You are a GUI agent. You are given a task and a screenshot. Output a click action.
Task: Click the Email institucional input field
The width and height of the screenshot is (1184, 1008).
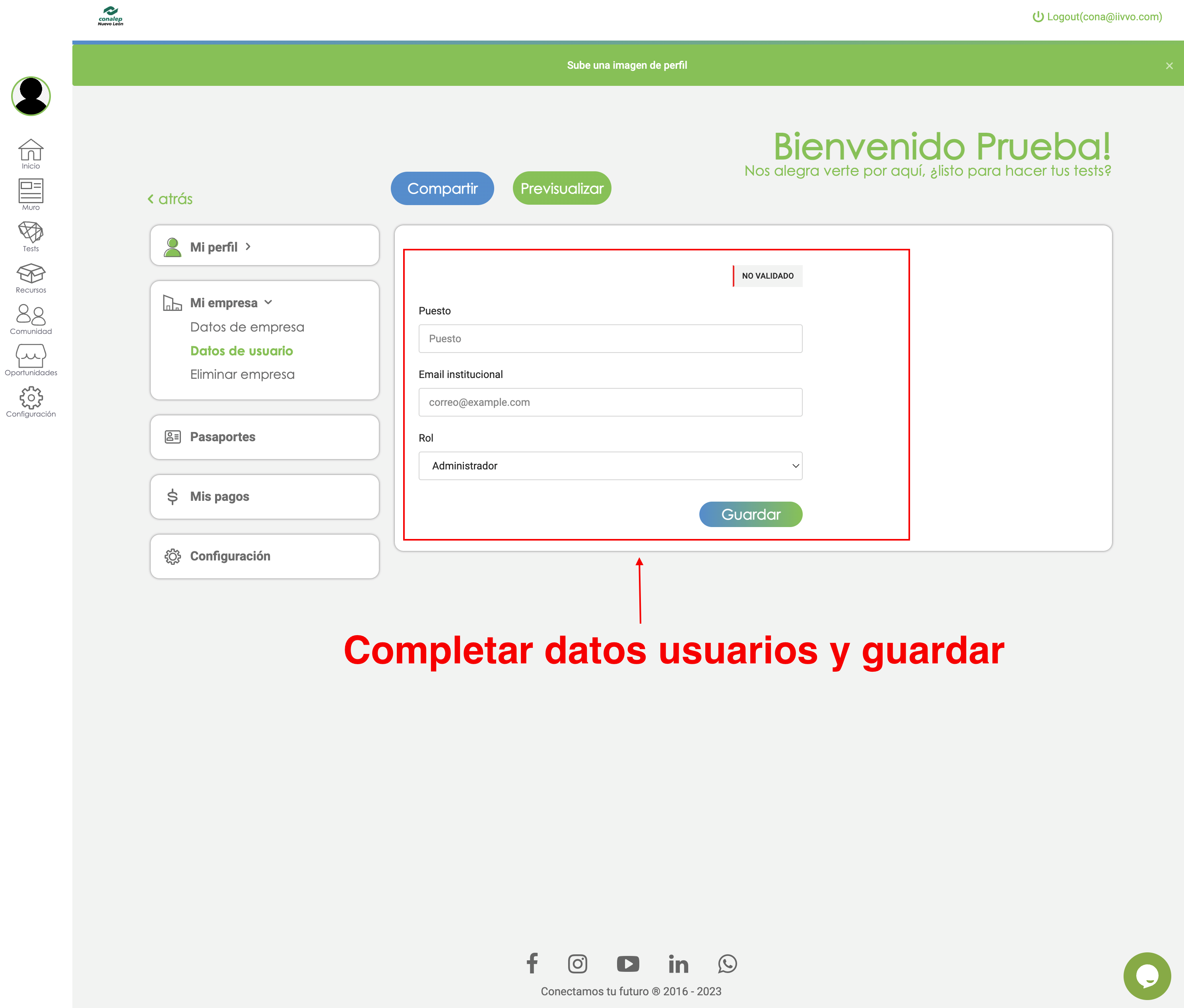pos(610,402)
